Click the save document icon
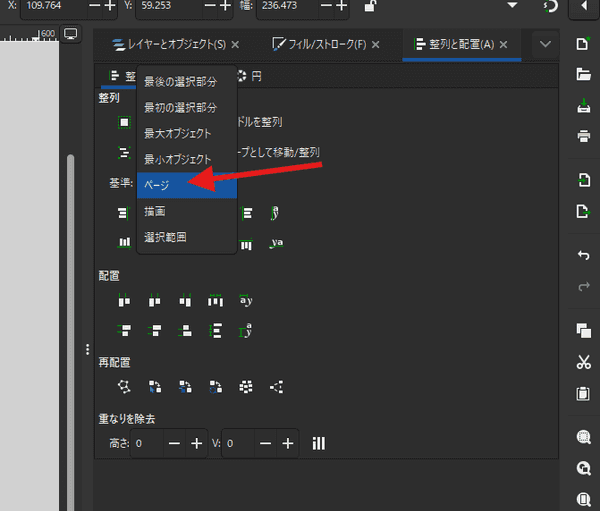This screenshot has height=511, width=600. [x=583, y=105]
